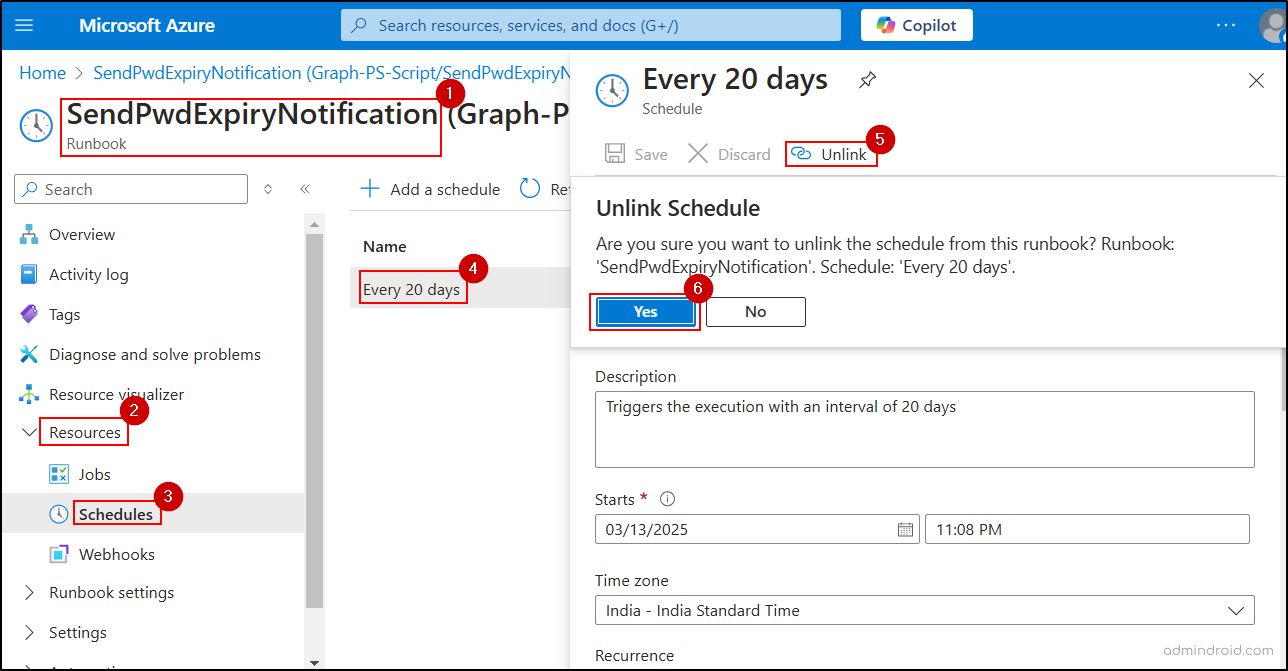Open Jobs under Resources

point(95,474)
